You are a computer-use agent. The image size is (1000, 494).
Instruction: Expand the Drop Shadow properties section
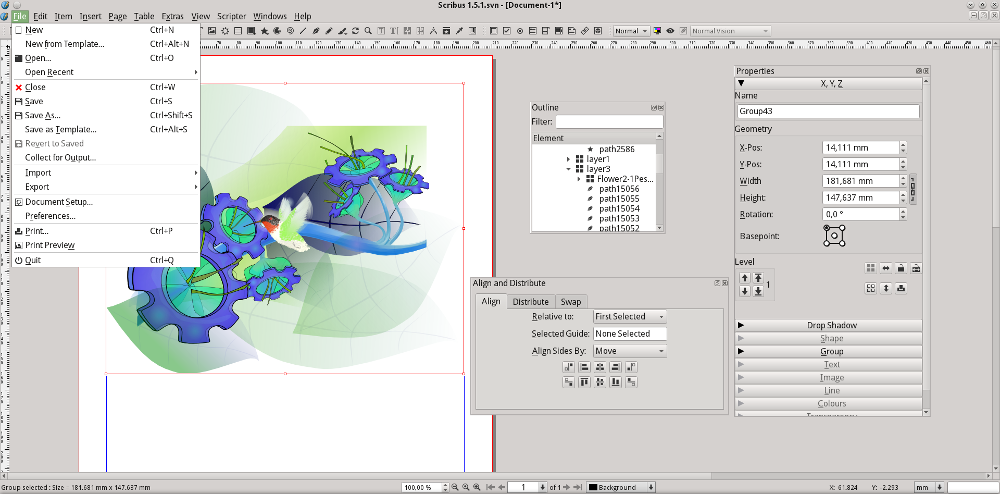click(828, 325)
